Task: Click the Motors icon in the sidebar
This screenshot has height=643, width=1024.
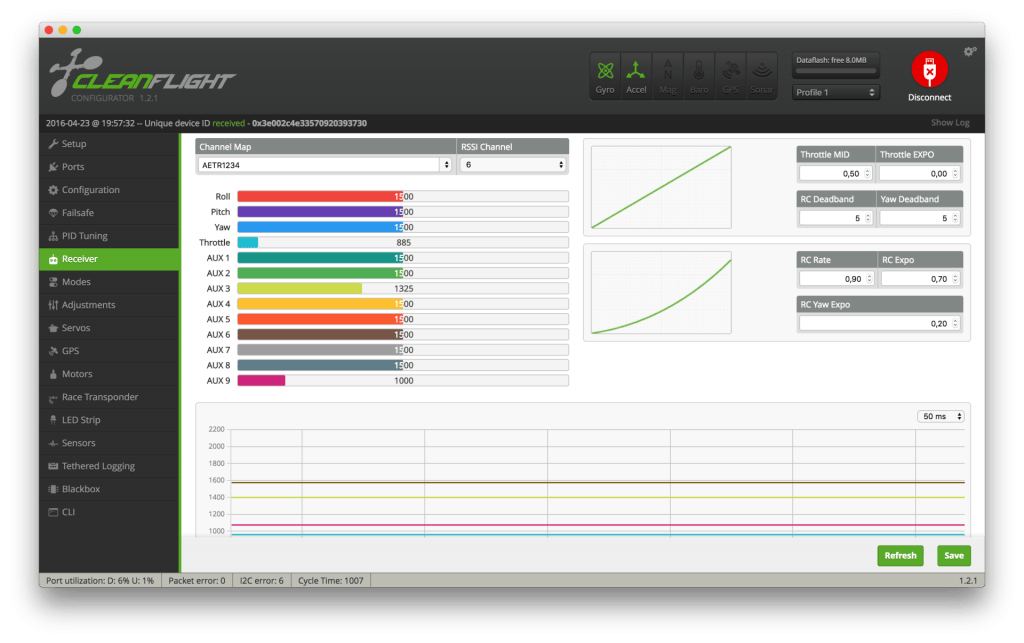Action: coord(53,374)
